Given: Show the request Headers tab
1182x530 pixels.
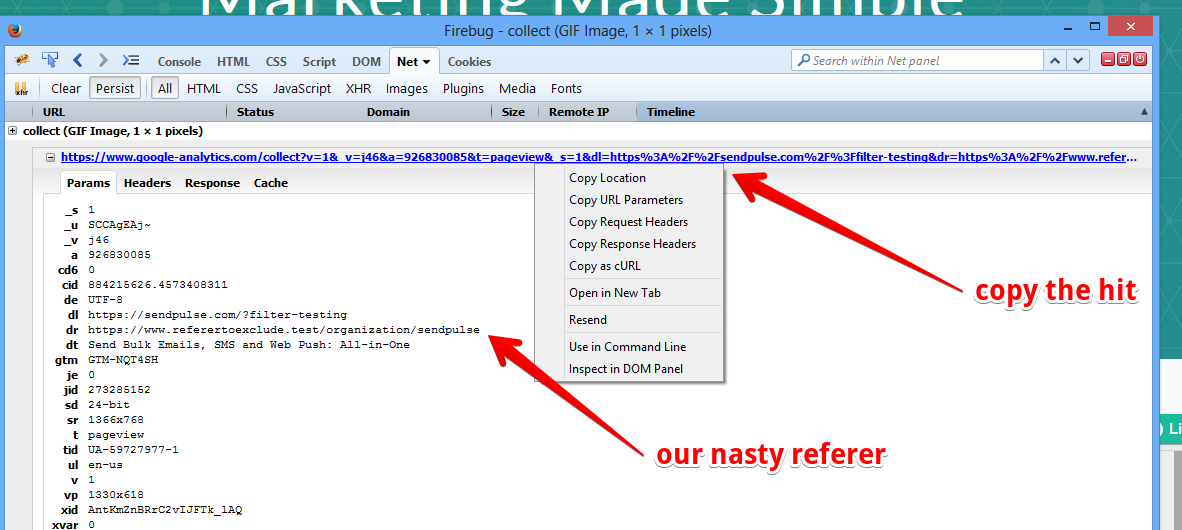Looking at the screenshot, I should click(x=148, y=182).
